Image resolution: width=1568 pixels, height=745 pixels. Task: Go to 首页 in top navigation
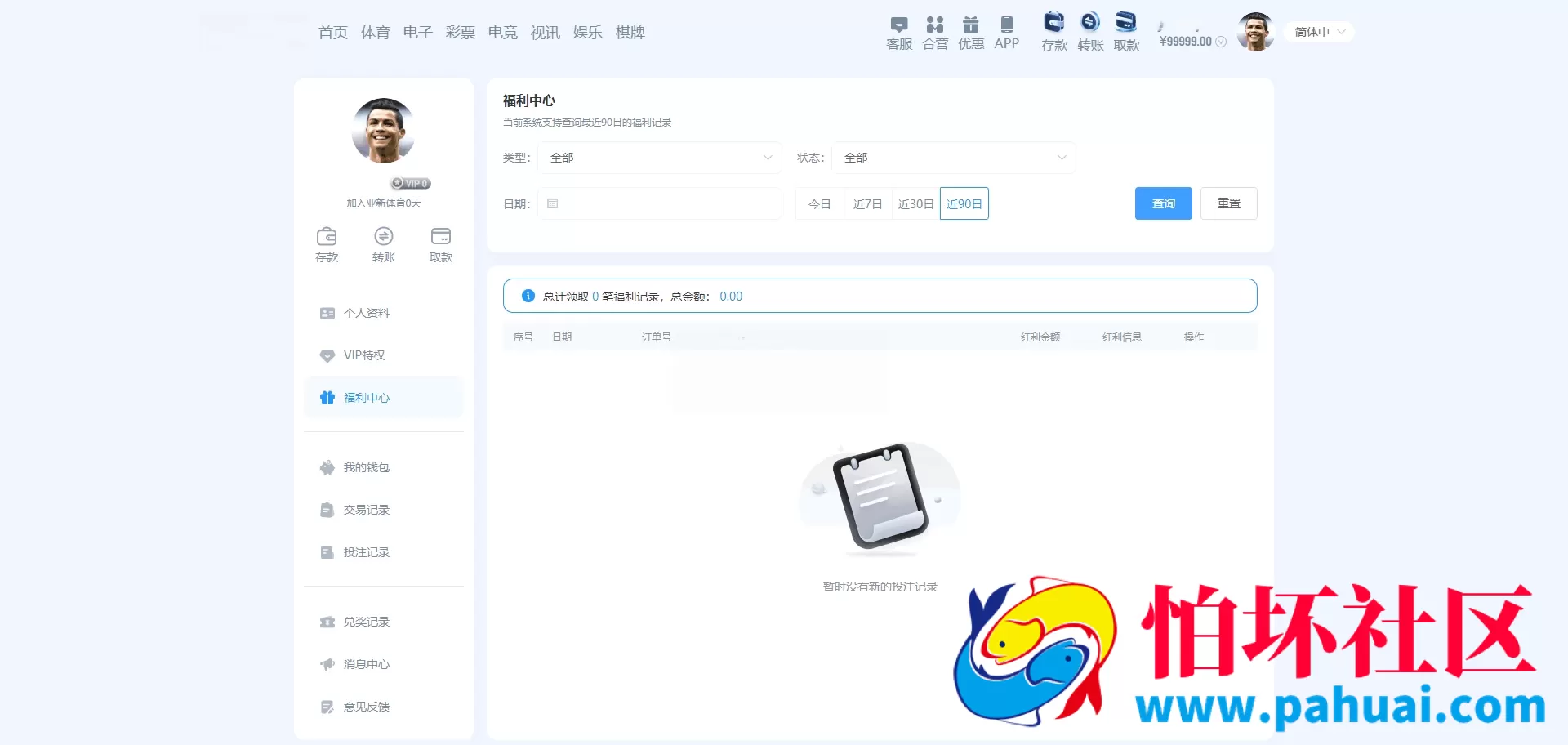pos(333,33)
